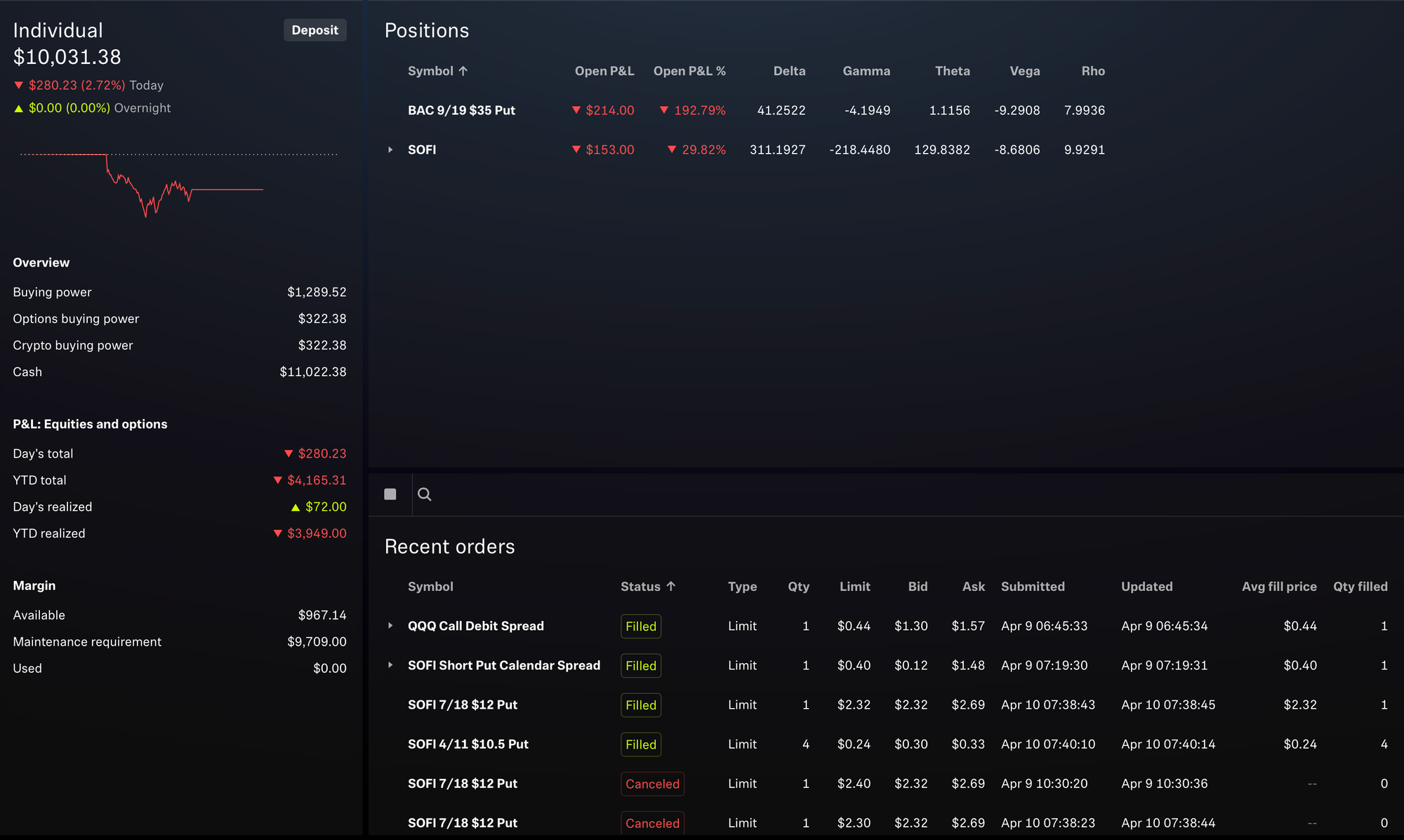Sort orders by Updated column header
Viewport: 1404px width, 840px height.
coord(1147,587)
